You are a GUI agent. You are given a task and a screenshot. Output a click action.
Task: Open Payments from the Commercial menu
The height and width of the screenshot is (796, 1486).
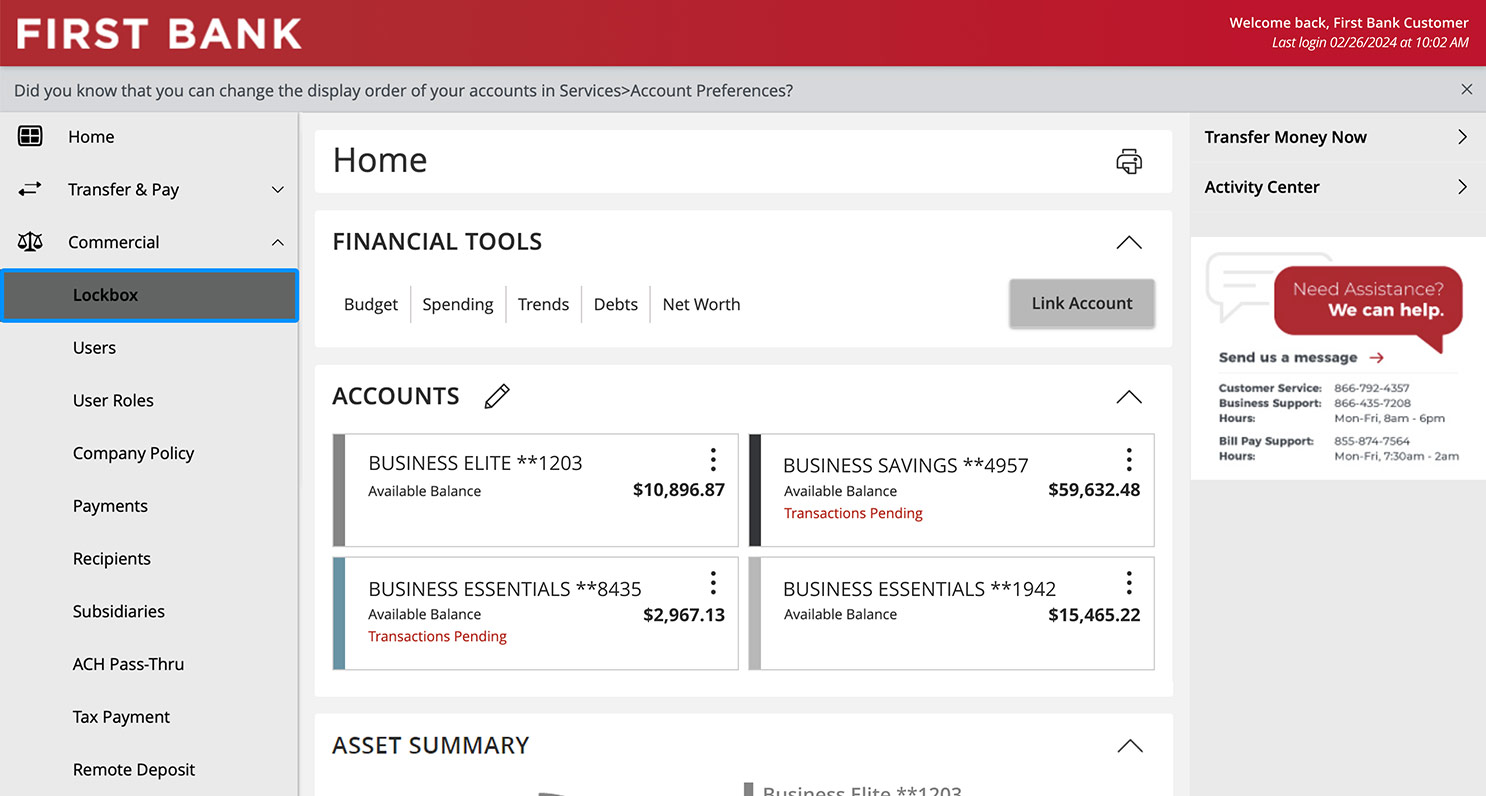(x=110, y=505)
